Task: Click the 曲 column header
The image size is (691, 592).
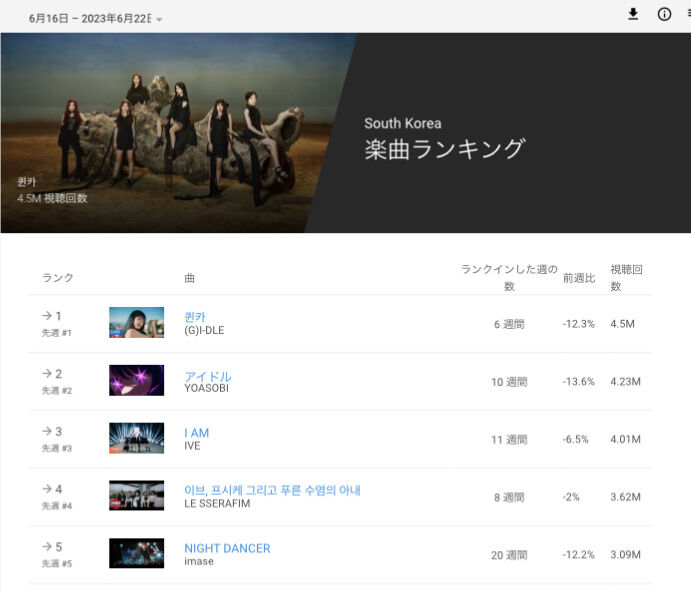Action: coord(189,278)
